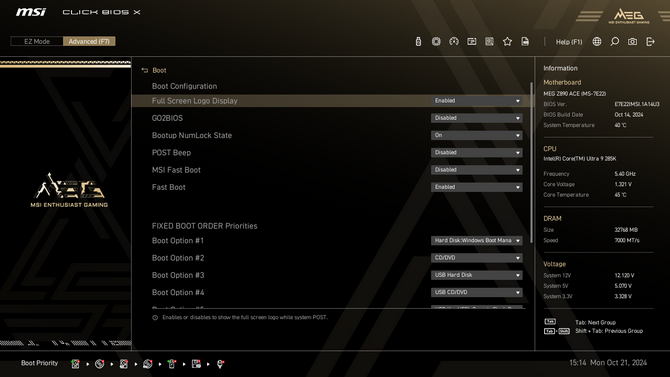Click the settings list vertical scrollbar
The width and height of the screenshot is (670, 377).
(531, 162)
